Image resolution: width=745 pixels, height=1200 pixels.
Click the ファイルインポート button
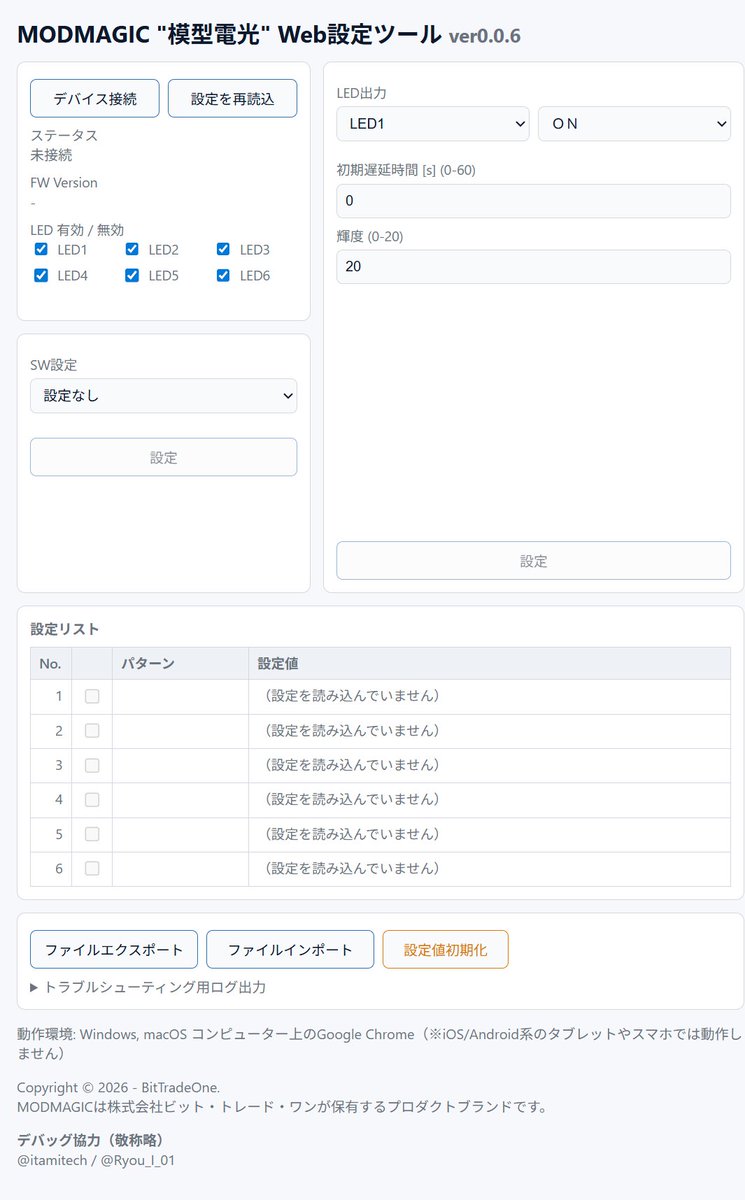point(290,949)
